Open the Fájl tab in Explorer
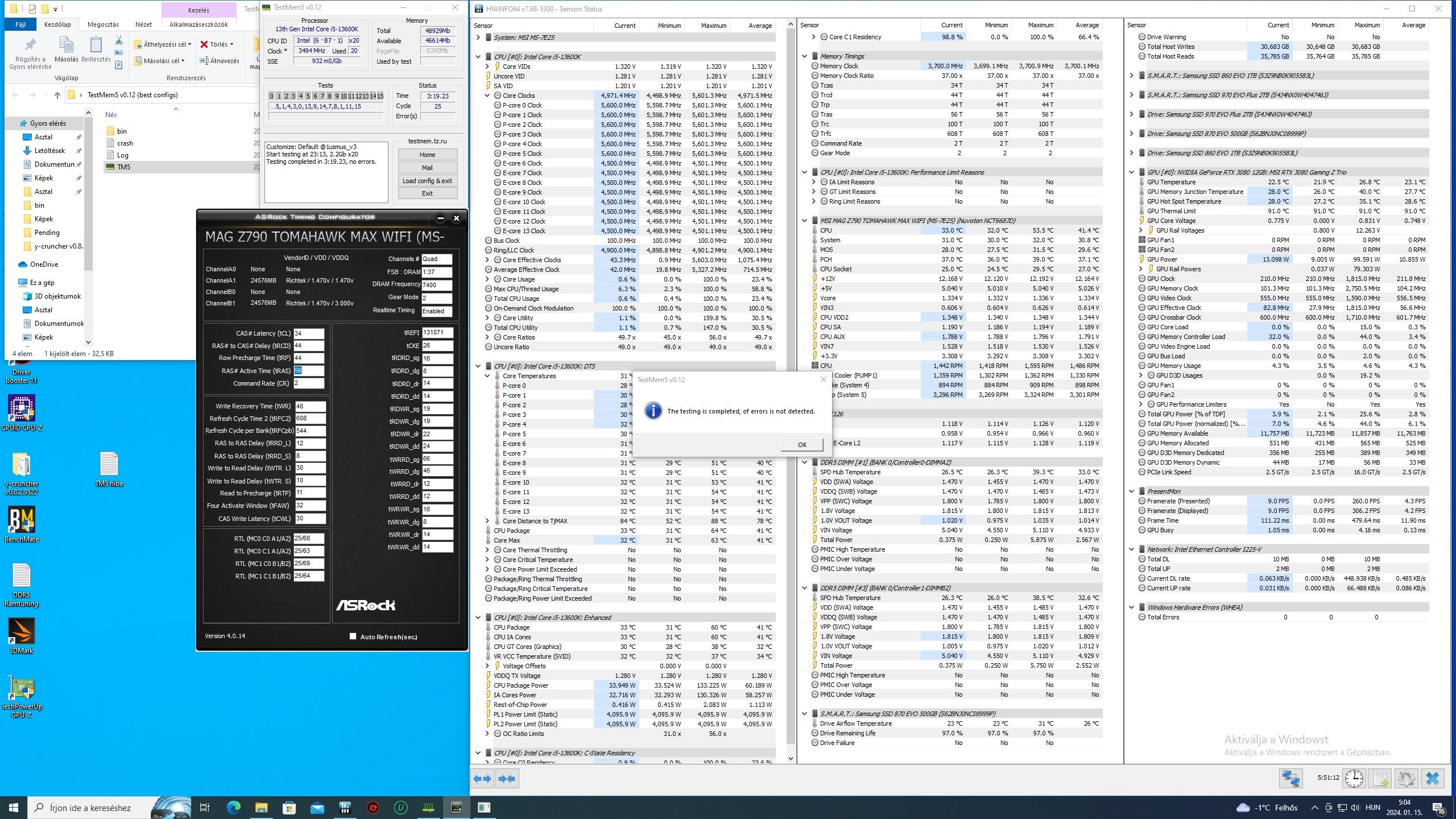 point(20,24)
